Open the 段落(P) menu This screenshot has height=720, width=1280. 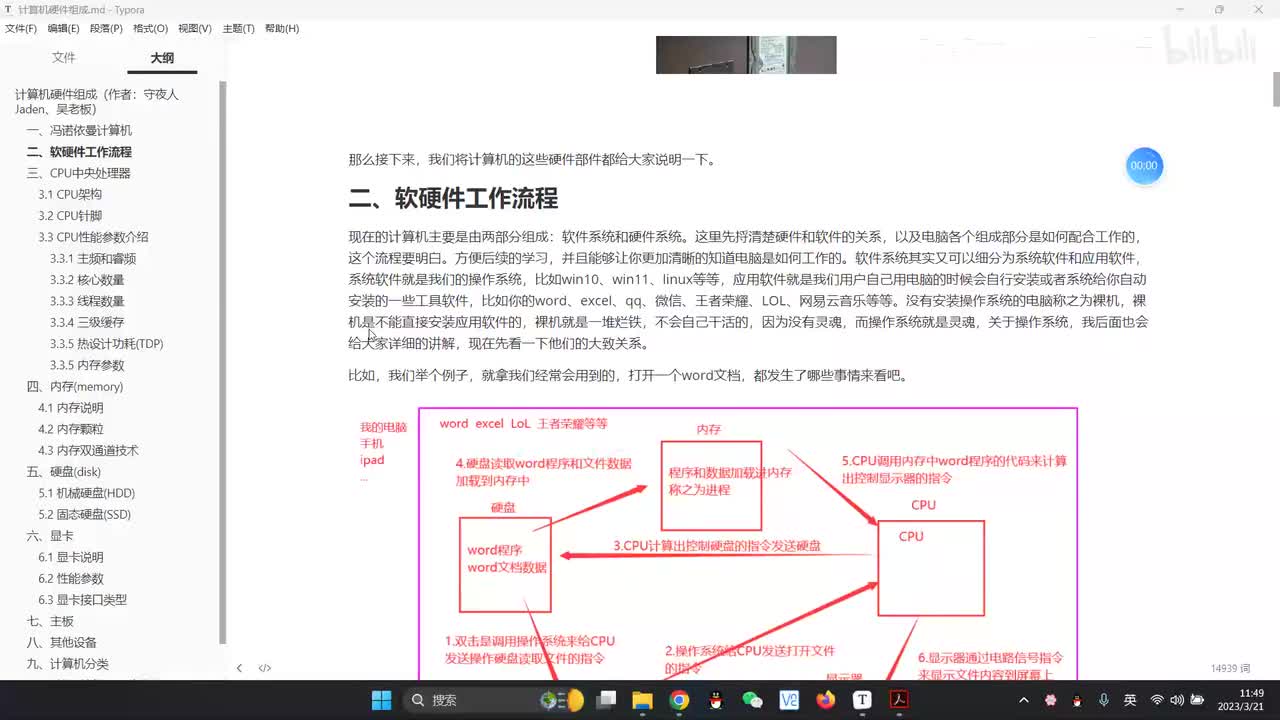pyautogui.click(x=106, y=29)
